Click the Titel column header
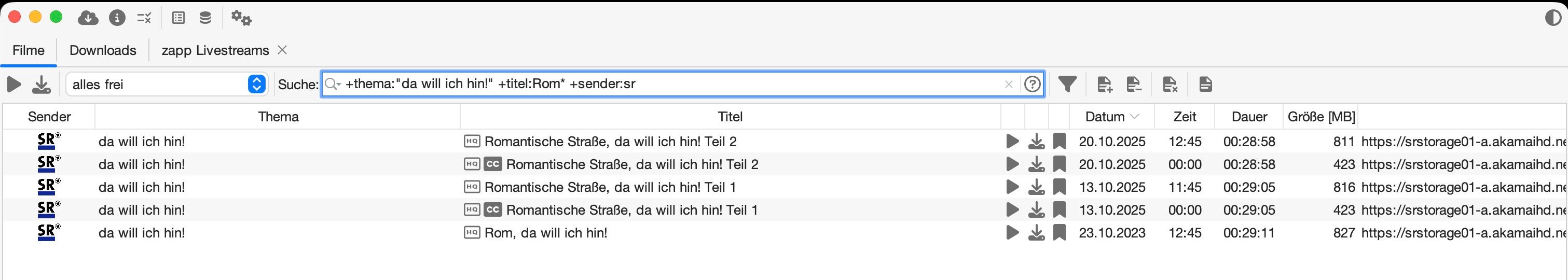1568x280 pixels. pos(730,116)
